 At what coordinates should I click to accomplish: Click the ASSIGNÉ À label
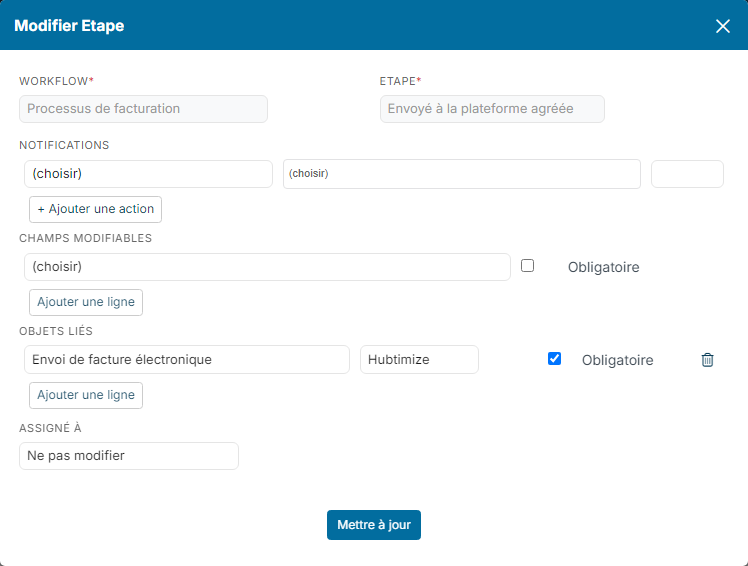[50, 428]
